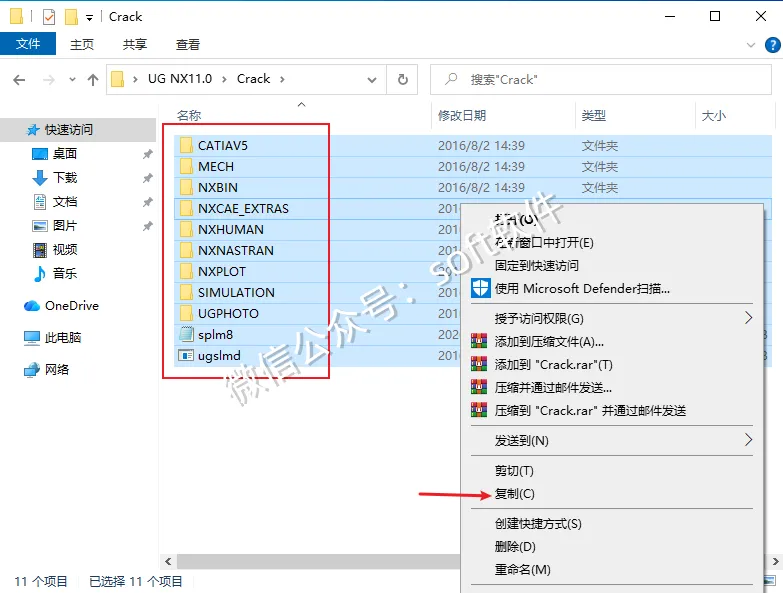Open 视频 in the sidebar
The height and width of the screenshot is (593, 783).
65,250
